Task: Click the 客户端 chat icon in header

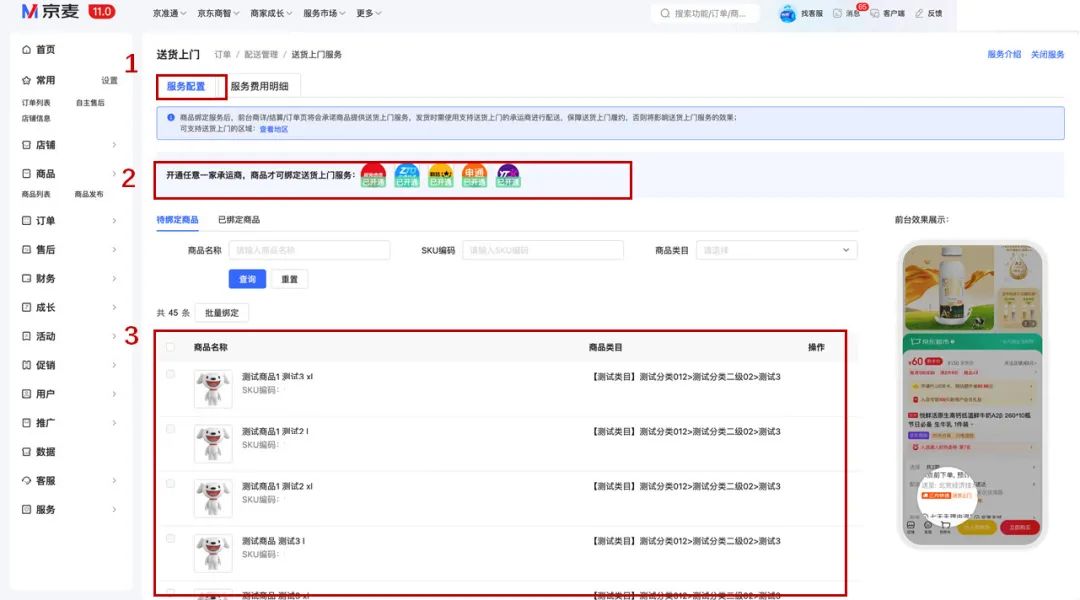Action: click(x=875, y=13)
